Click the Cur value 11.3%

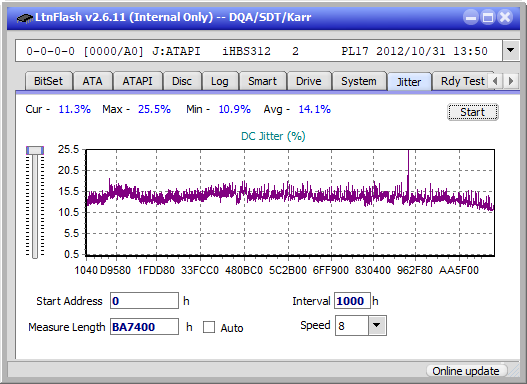pos(74,109)
